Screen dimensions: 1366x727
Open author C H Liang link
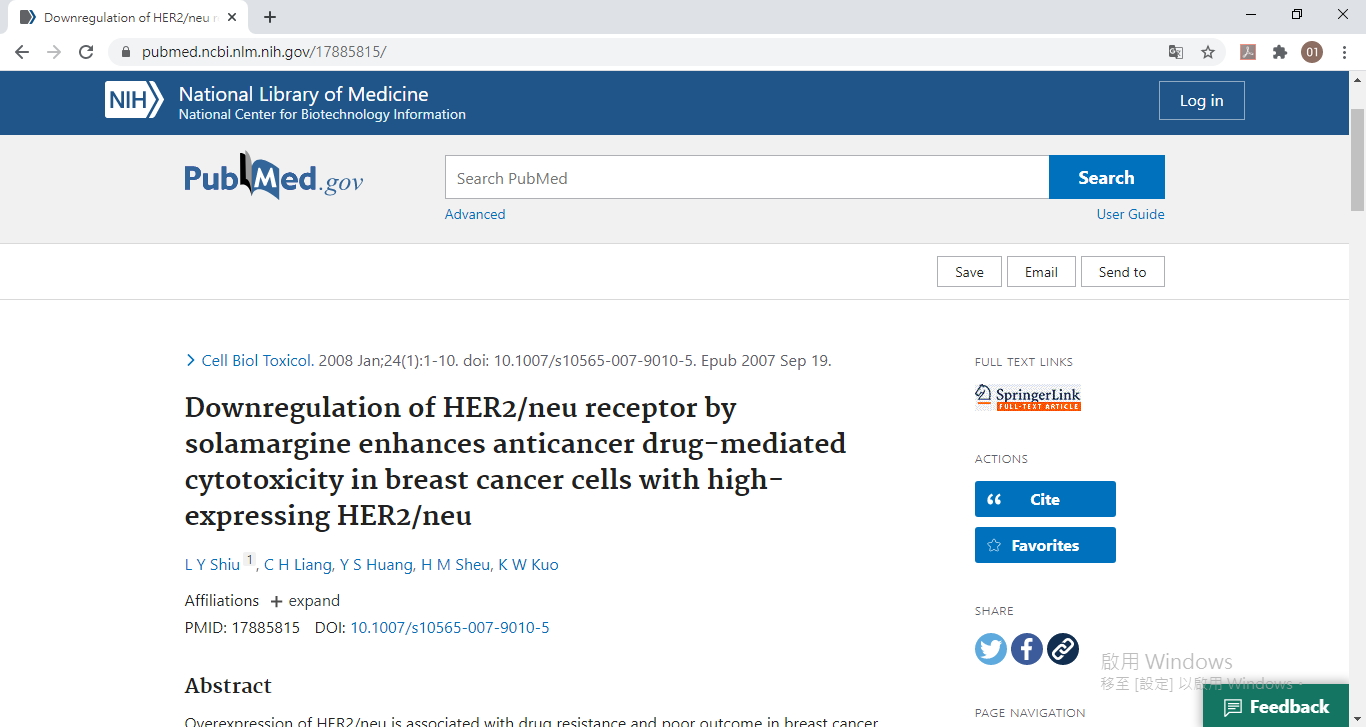pyautogui.click(x=297, y=565)
